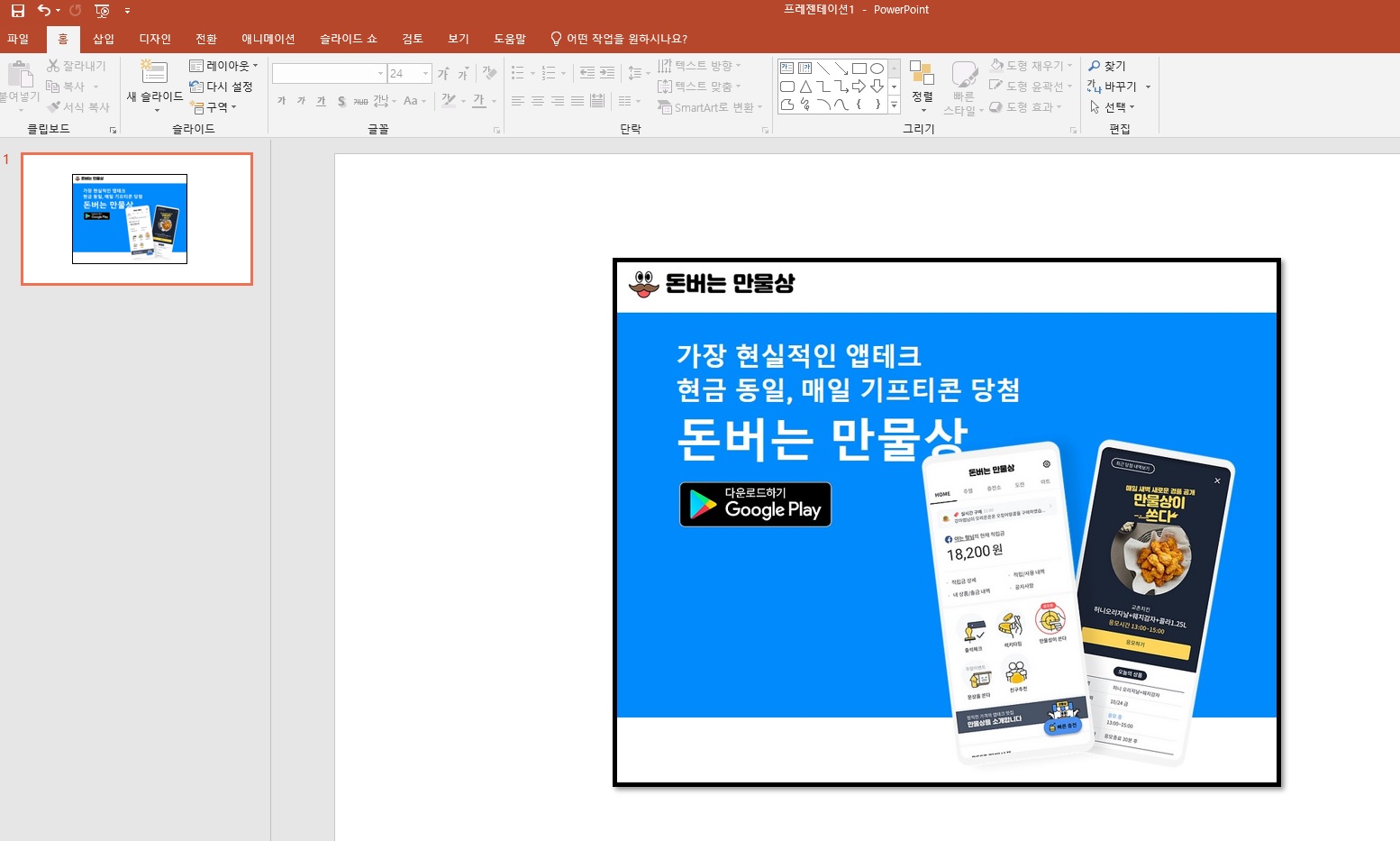This screenshot has height=841, width=1400.
Task: Switch to the 삽입 (Insert) tab
Action: click(104, 39)
